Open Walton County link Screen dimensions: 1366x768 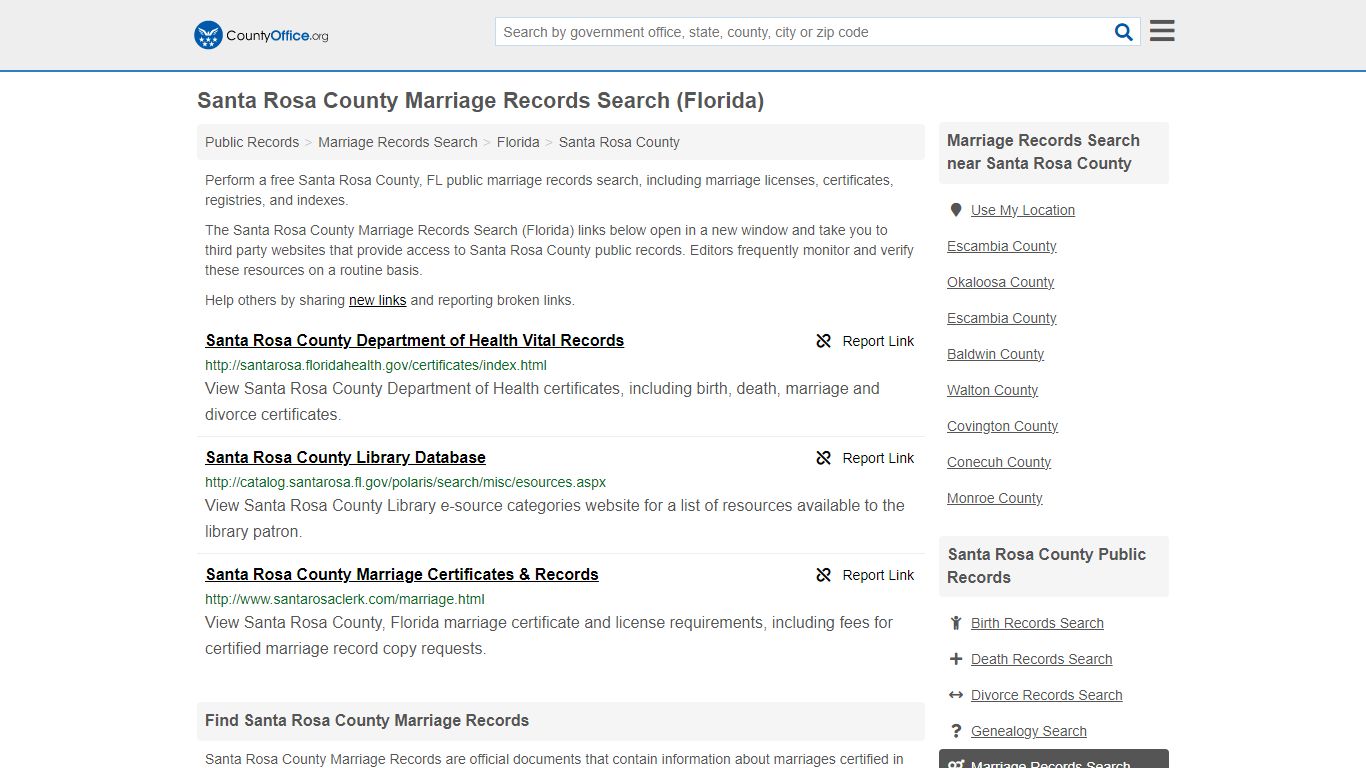[993, 390]
